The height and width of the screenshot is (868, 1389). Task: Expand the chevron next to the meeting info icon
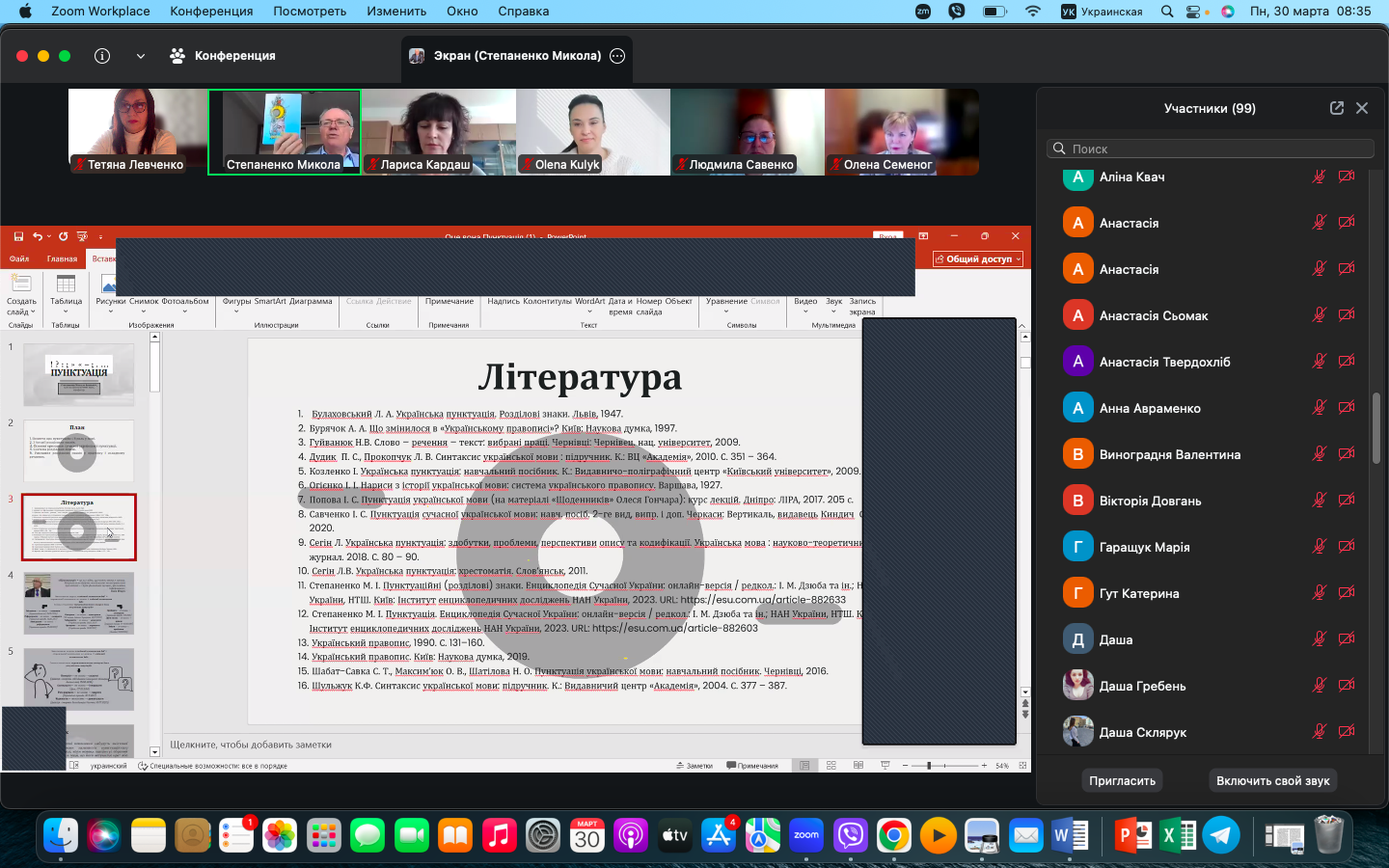pos(141,56)
